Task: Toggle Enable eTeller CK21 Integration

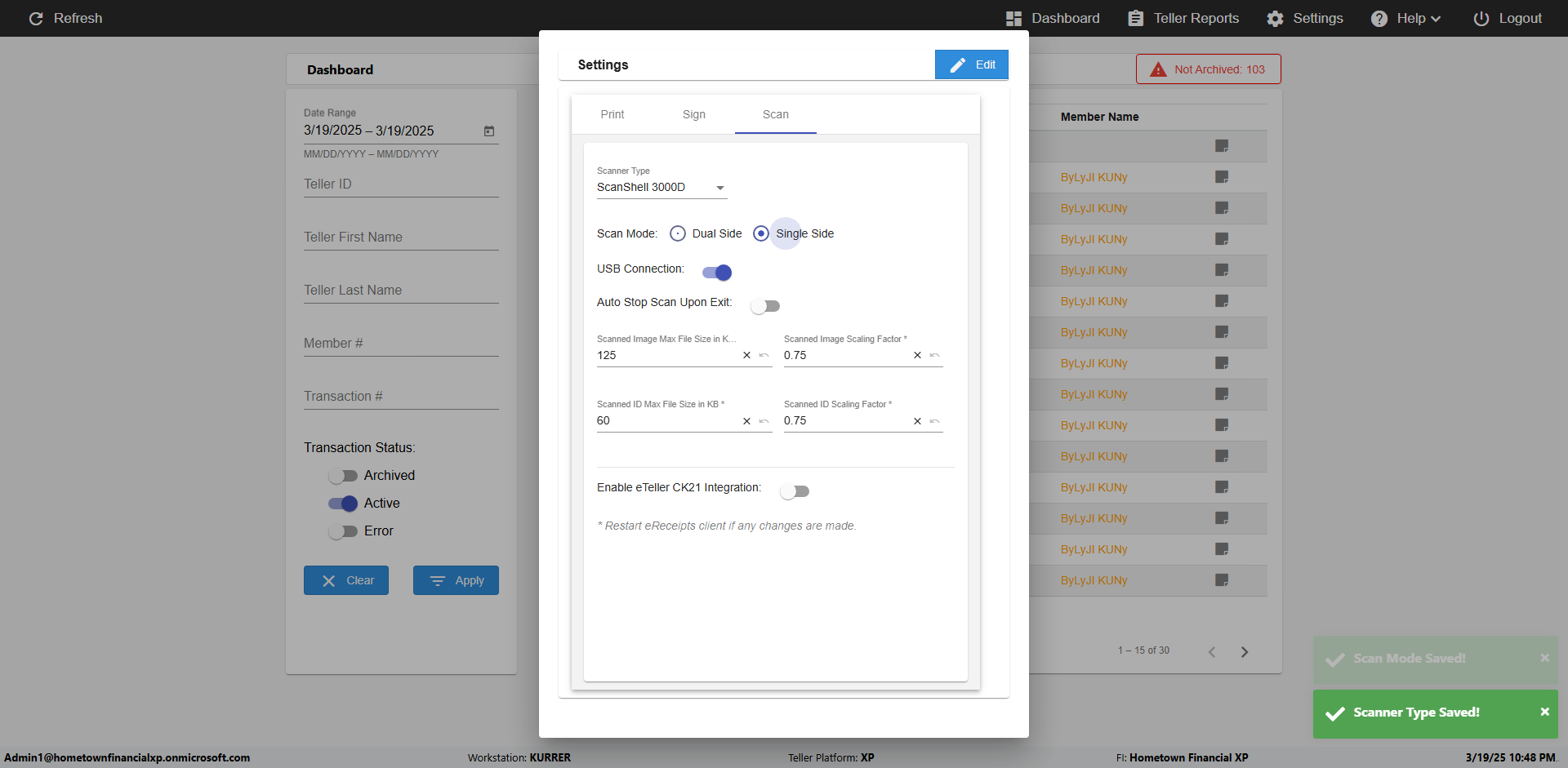Action: pos(795,491)
